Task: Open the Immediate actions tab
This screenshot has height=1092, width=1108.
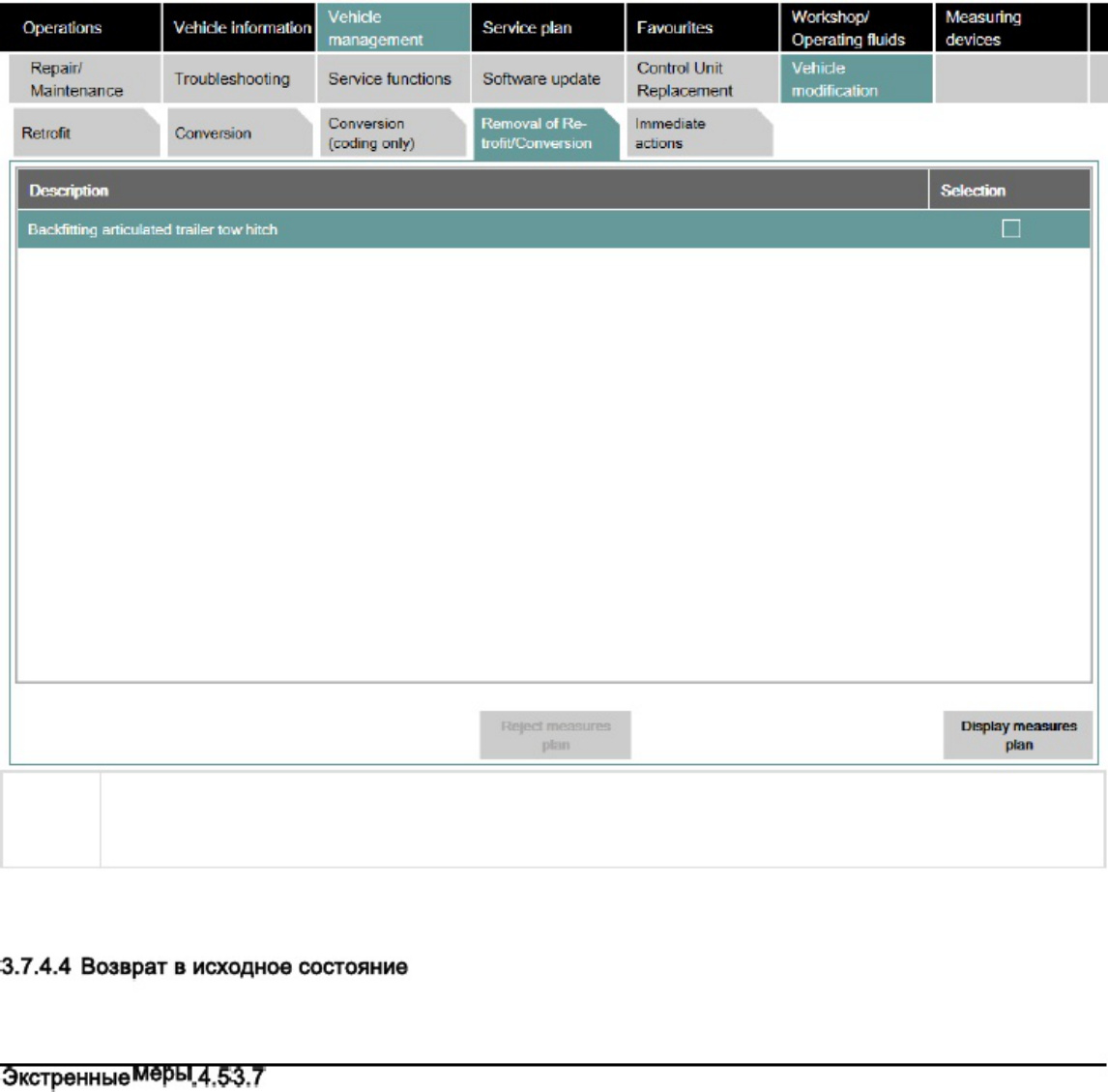Action: coord(700,133)
